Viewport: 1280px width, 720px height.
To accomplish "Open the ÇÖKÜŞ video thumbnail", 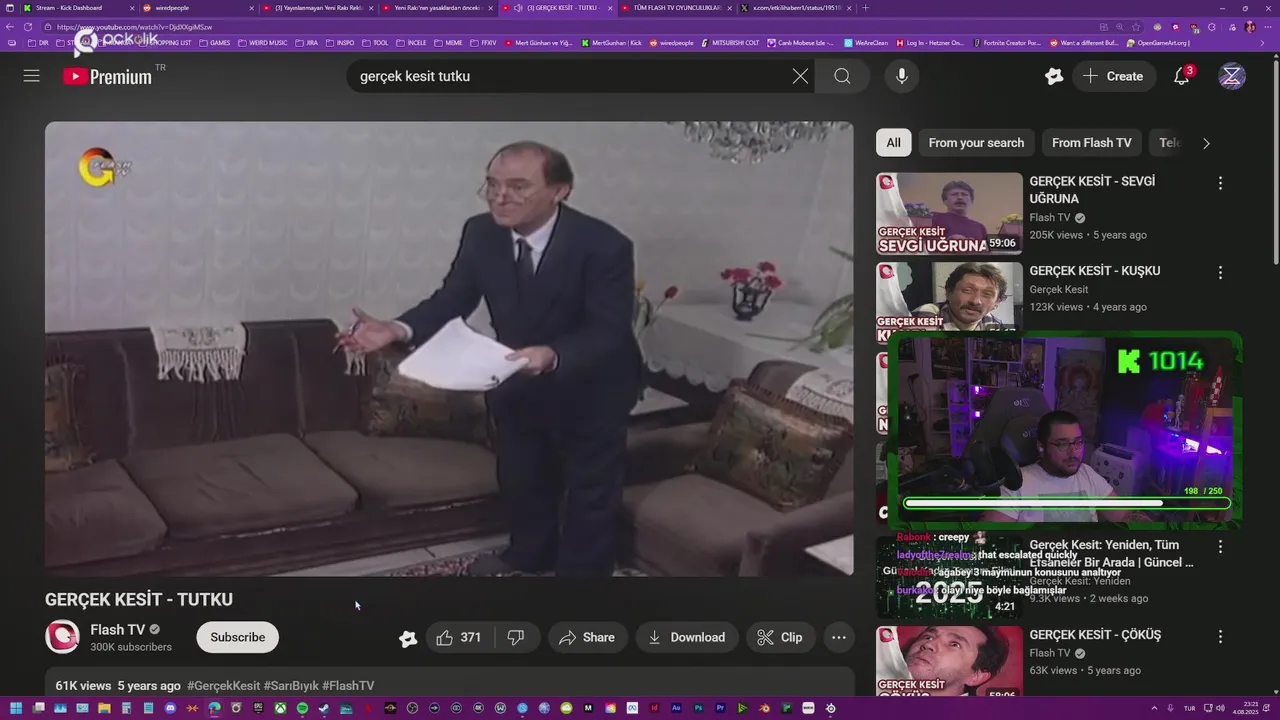I will tap(949, 662).
